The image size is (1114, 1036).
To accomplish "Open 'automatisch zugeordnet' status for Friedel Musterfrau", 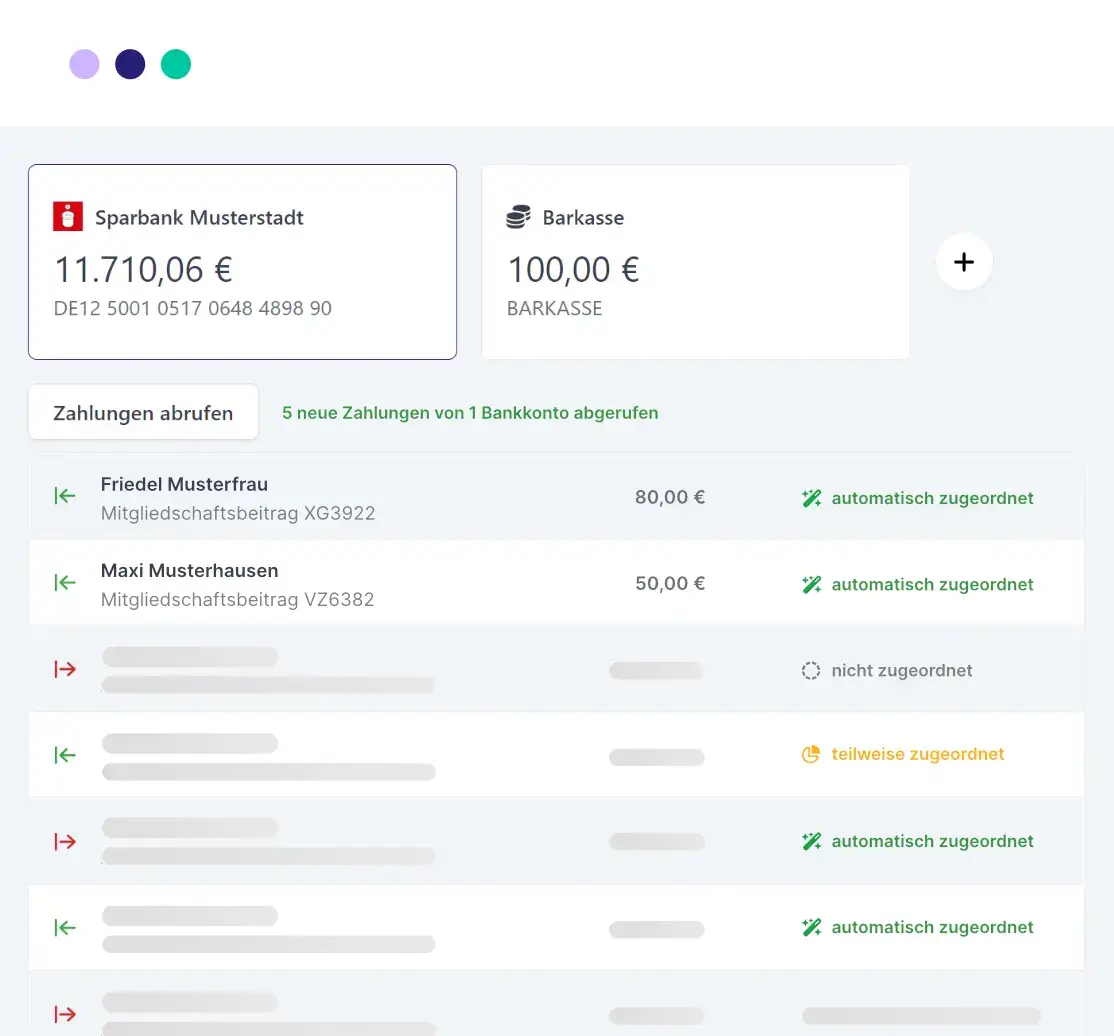I will pyautogui.click(x=932, y=498).
